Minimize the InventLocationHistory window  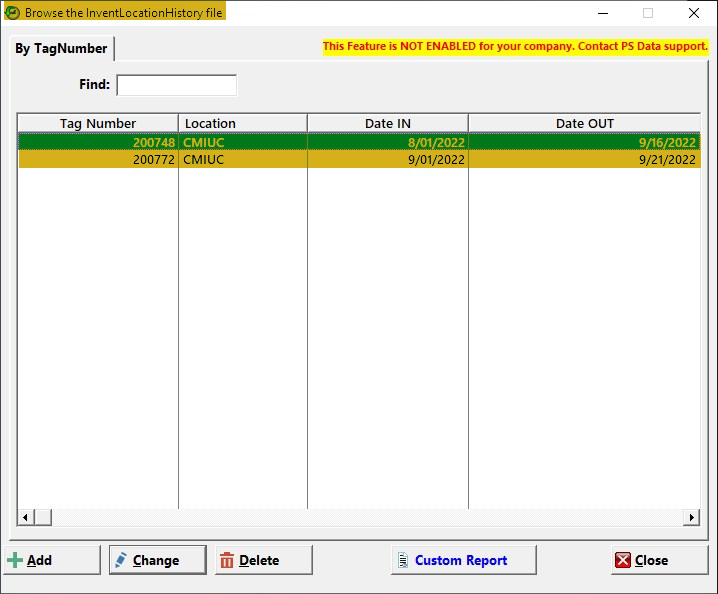pos(603,13)
